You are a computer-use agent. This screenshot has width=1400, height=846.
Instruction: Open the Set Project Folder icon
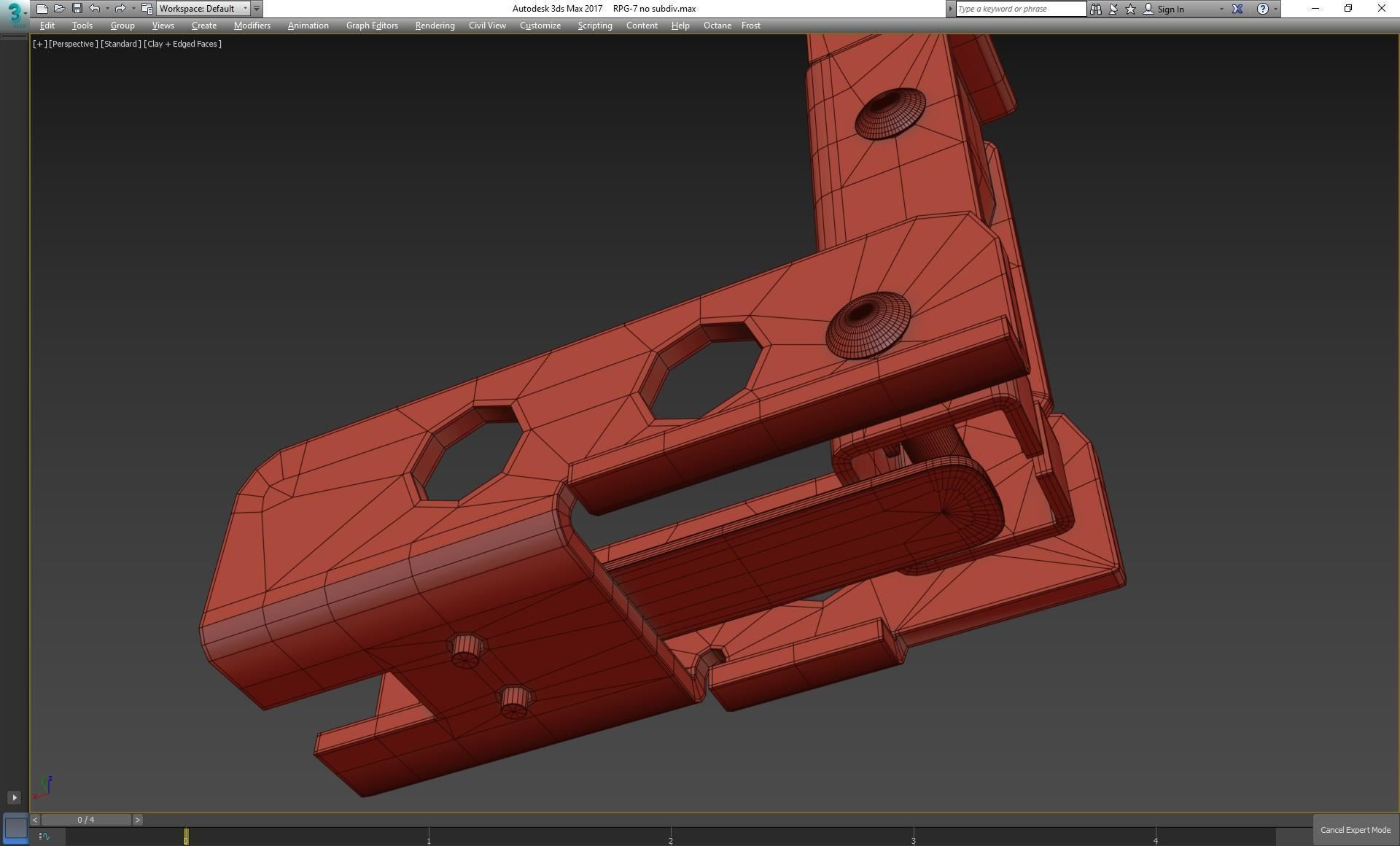(147, 9)
